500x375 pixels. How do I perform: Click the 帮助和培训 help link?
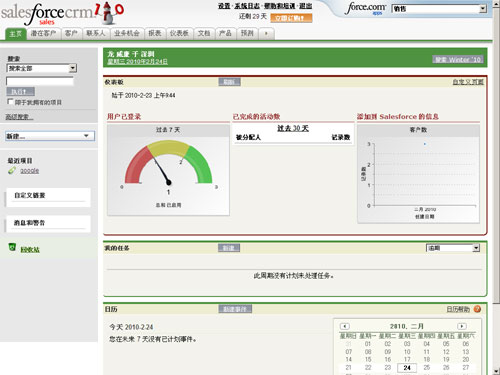click(279, 6)
